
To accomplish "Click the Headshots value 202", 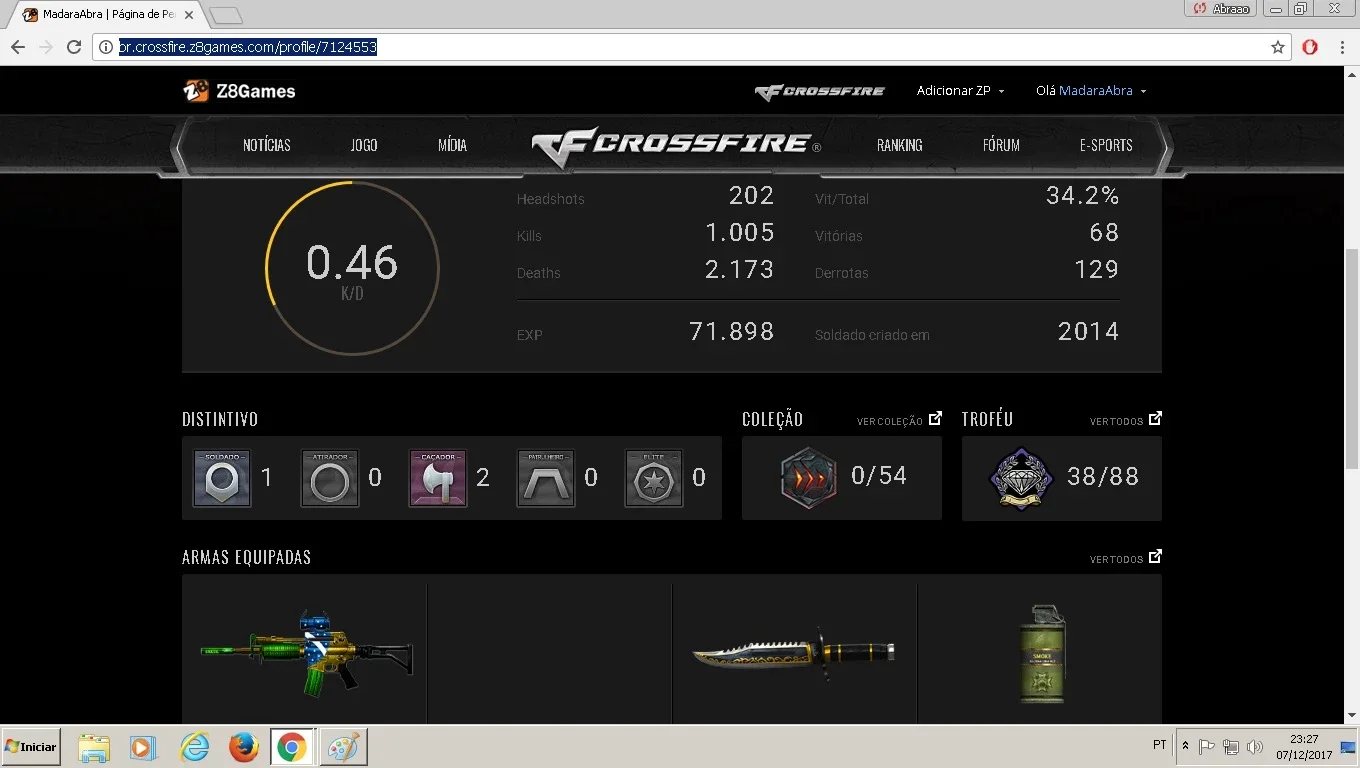I will 752,196.
